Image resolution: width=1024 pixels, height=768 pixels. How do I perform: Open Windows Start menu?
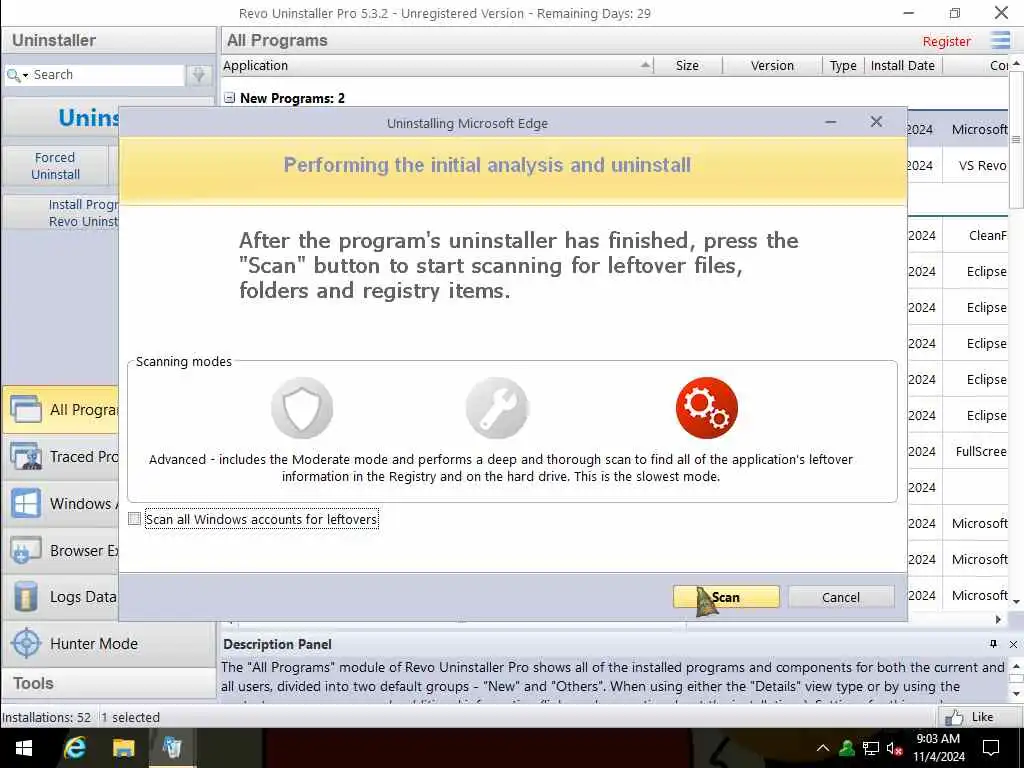click(x=24, y=748)
